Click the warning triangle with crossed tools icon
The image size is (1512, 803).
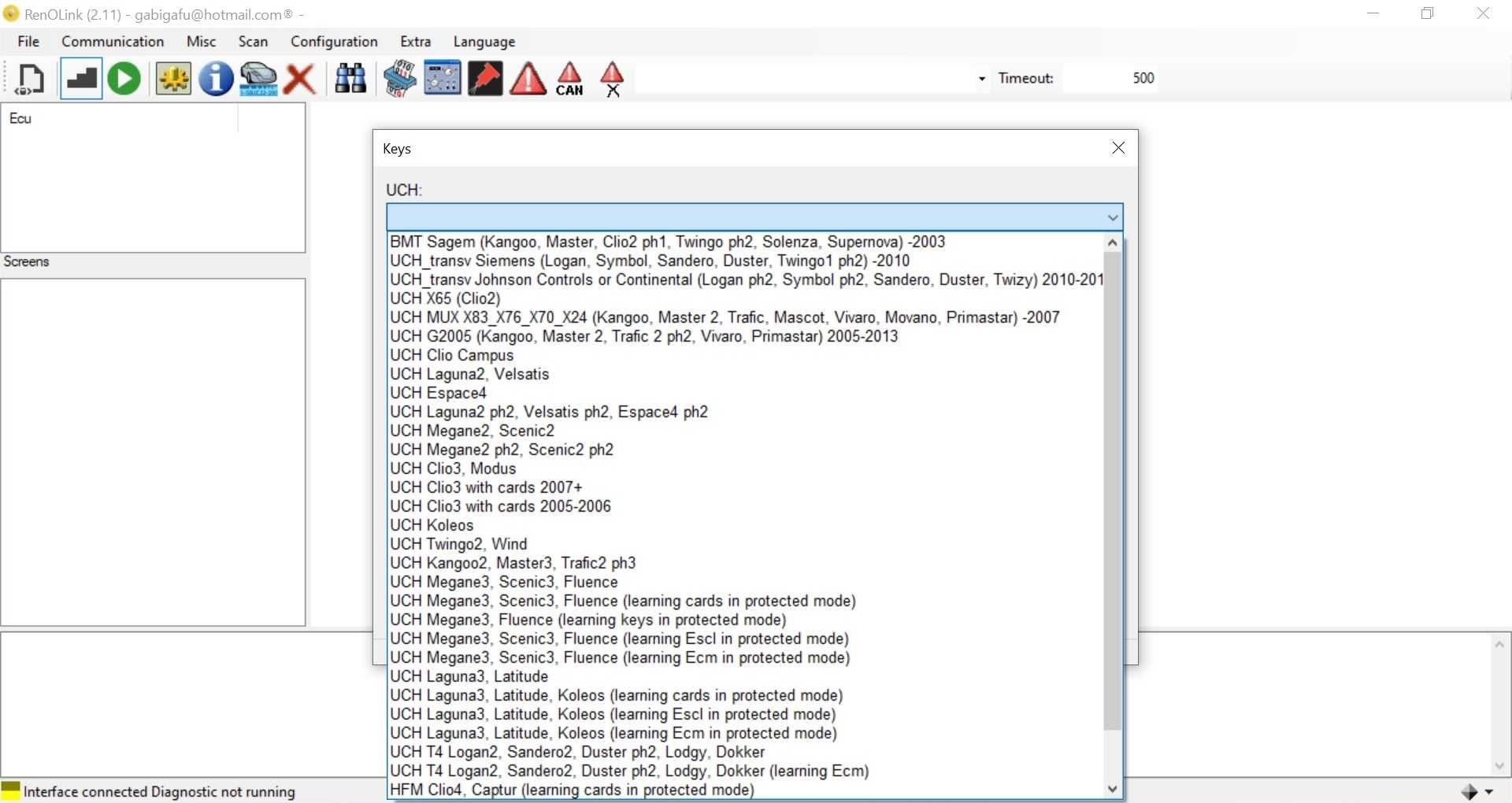pyautogui.click(x=612, y=79)
